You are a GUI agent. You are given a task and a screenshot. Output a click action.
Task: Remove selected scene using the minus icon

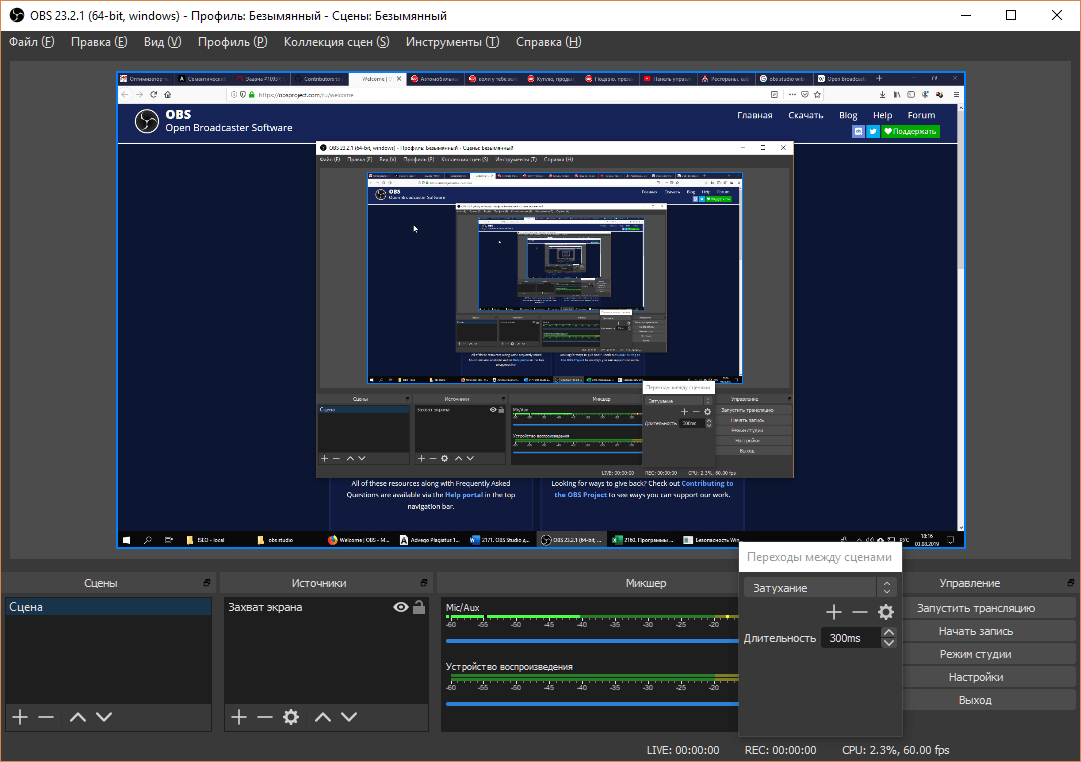click(45, 717)
